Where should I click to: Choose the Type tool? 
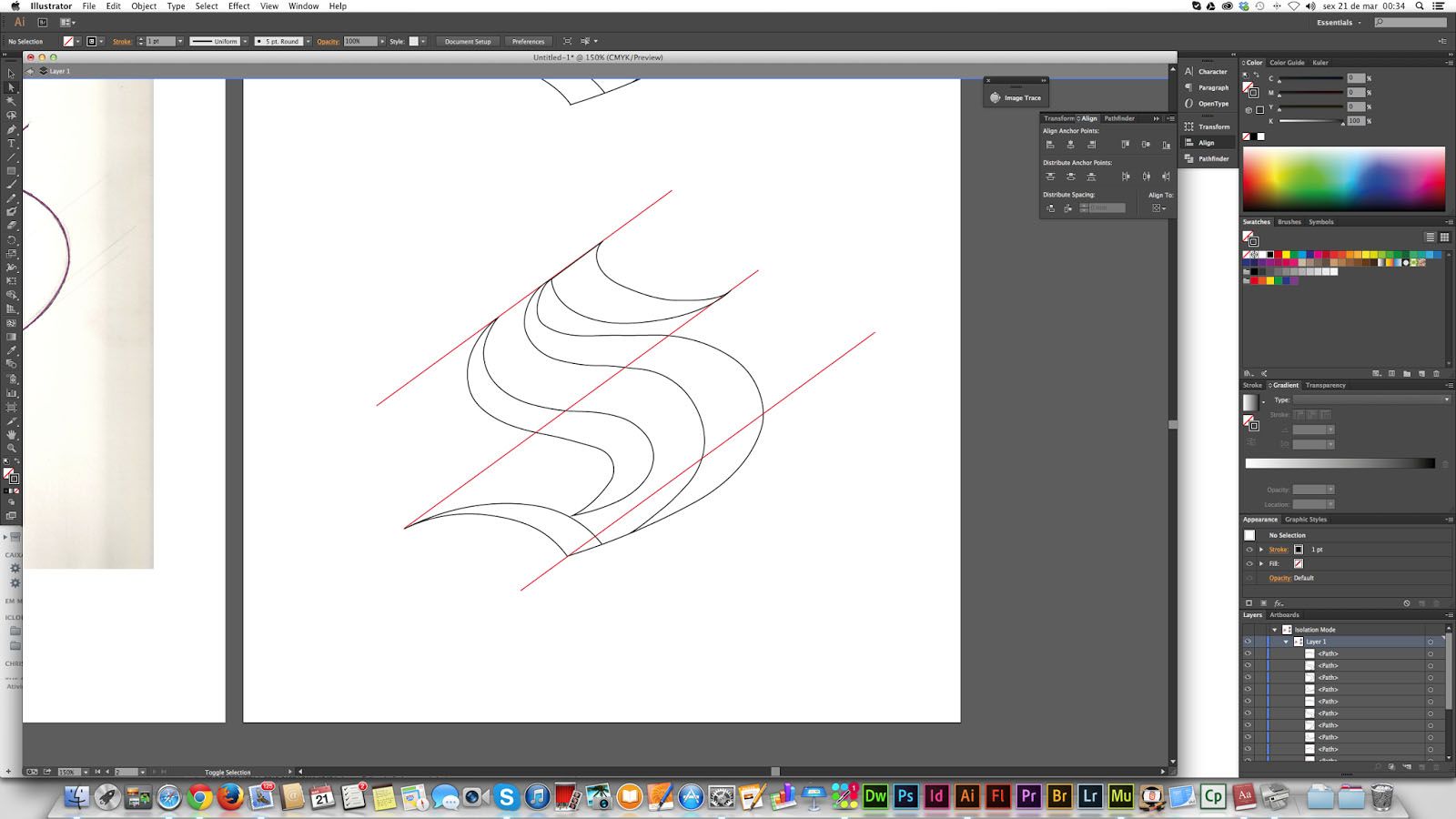[x=12, y=144]
